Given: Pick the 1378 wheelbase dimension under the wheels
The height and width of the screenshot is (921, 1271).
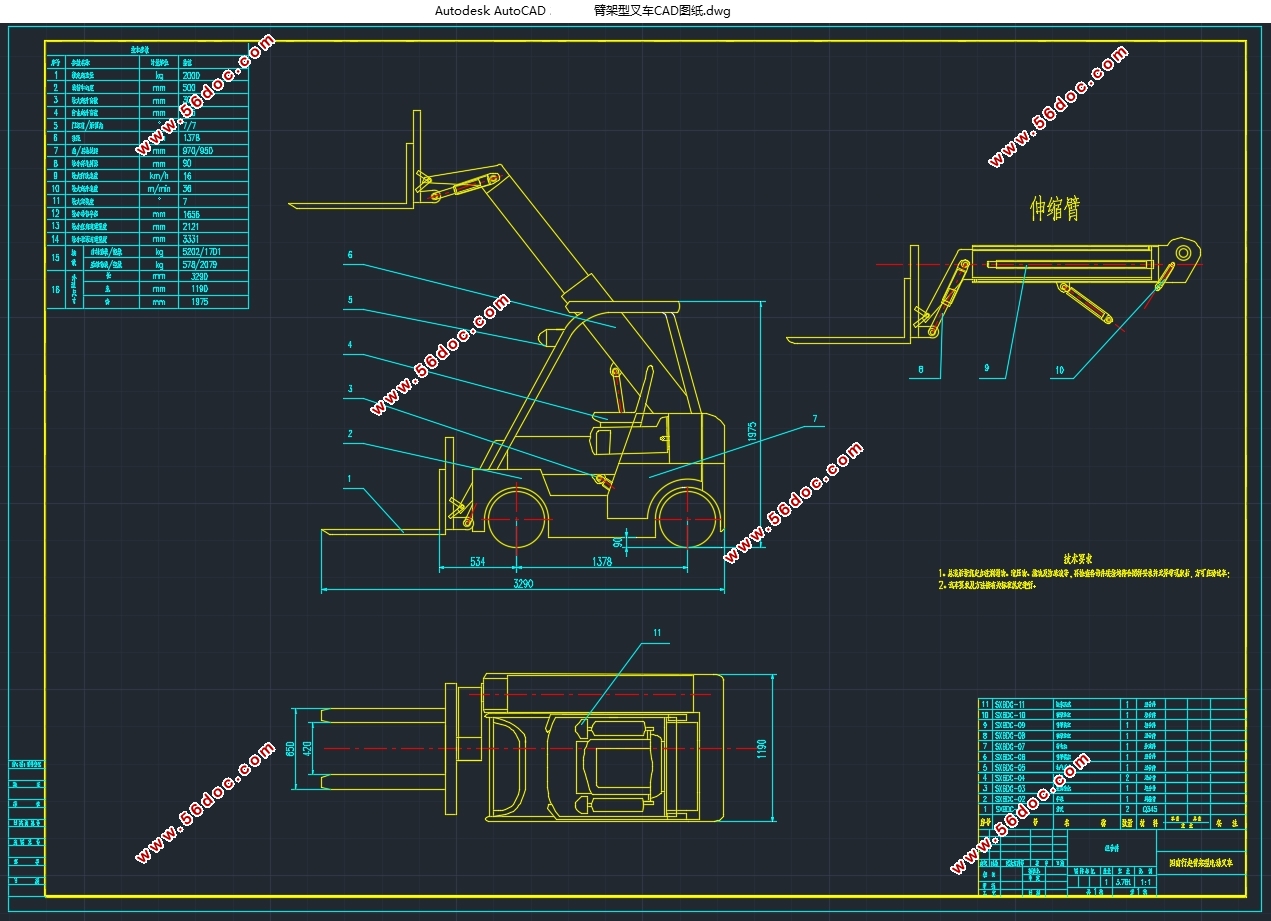Looking at the screenshot, I should click(601, 562).
